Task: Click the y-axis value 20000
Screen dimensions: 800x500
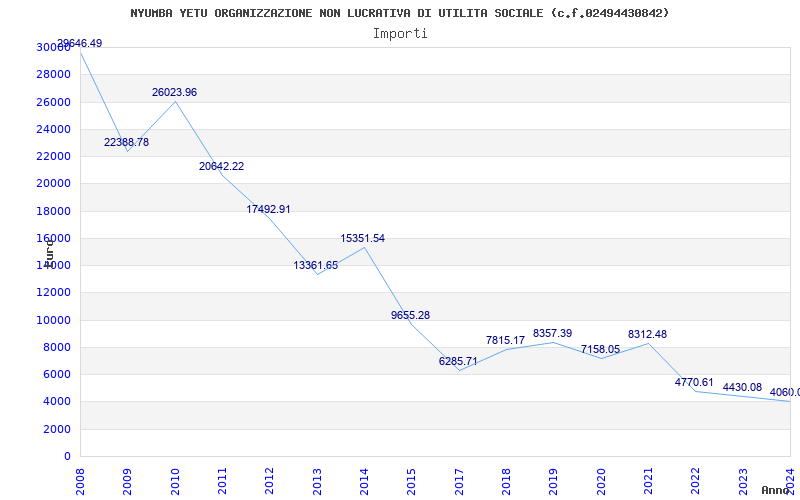Action: point(54,184)
